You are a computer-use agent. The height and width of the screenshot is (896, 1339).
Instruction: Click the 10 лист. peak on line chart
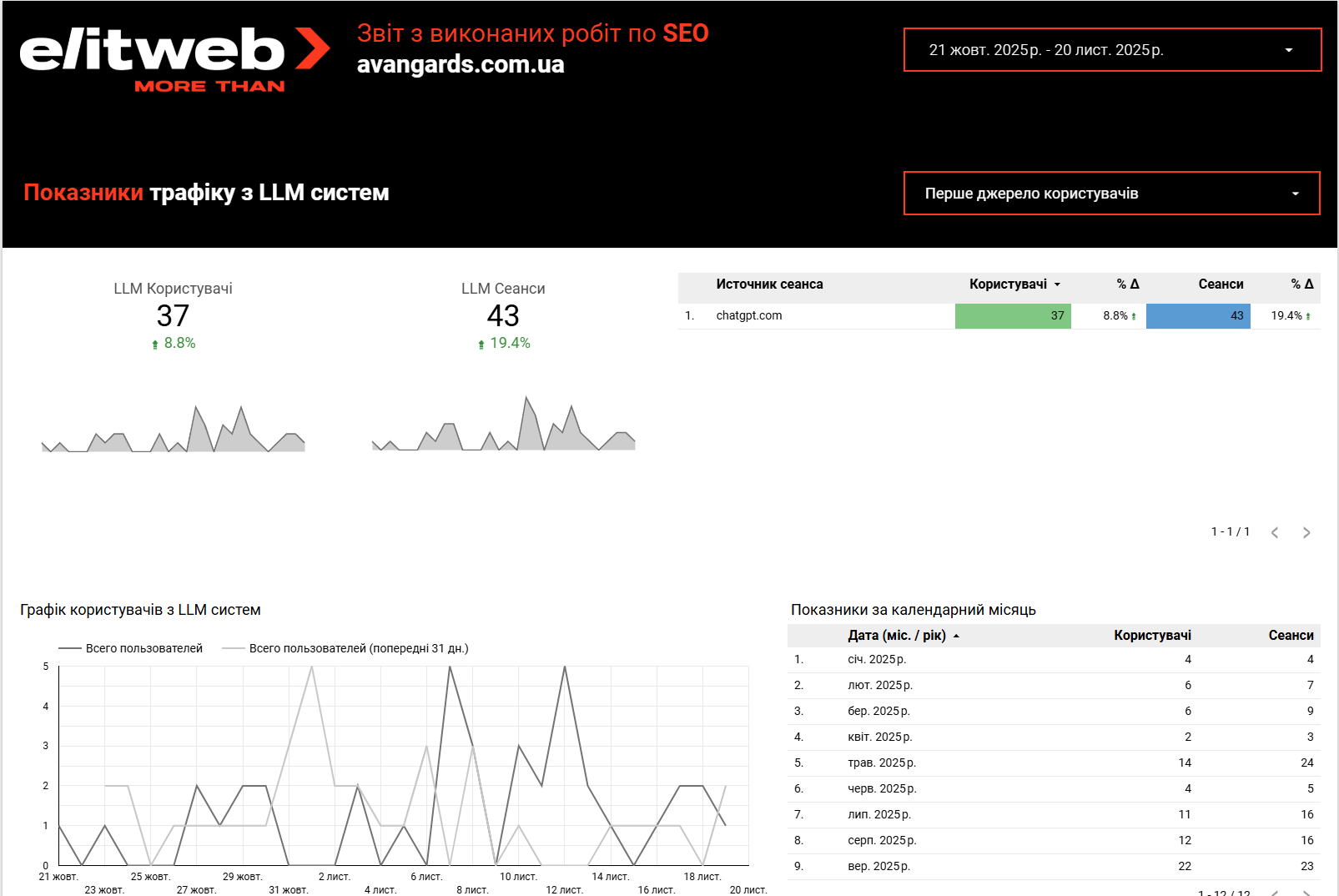click(x=519, y=746)
